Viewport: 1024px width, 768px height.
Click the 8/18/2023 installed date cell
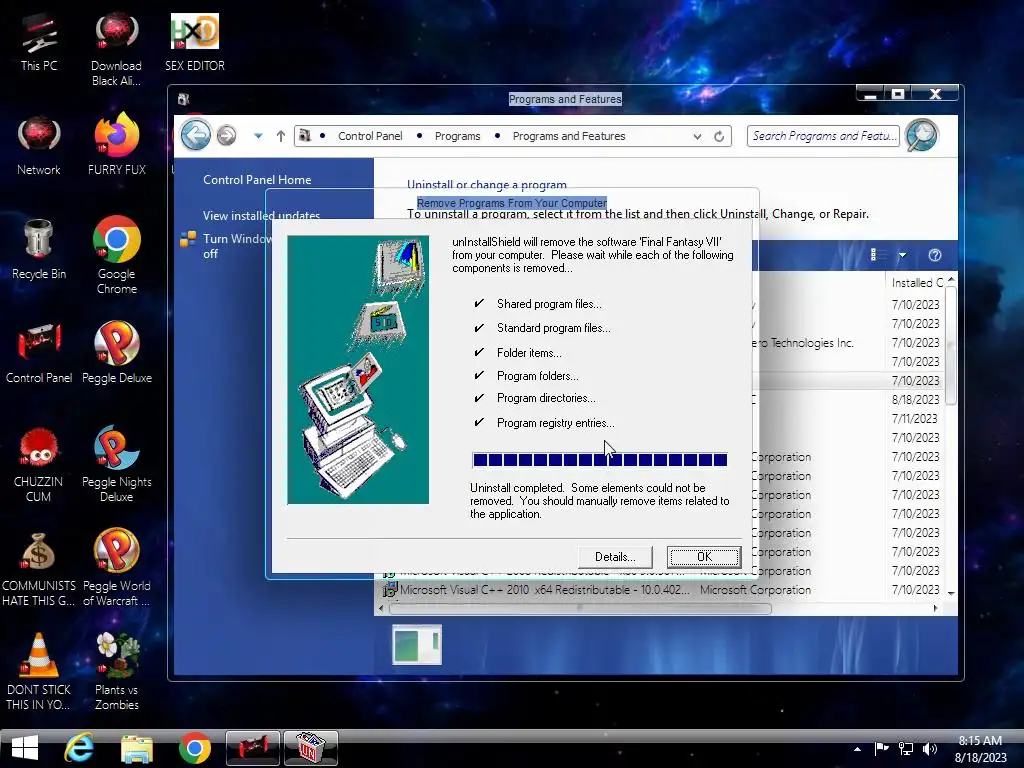tap(915, 399)
